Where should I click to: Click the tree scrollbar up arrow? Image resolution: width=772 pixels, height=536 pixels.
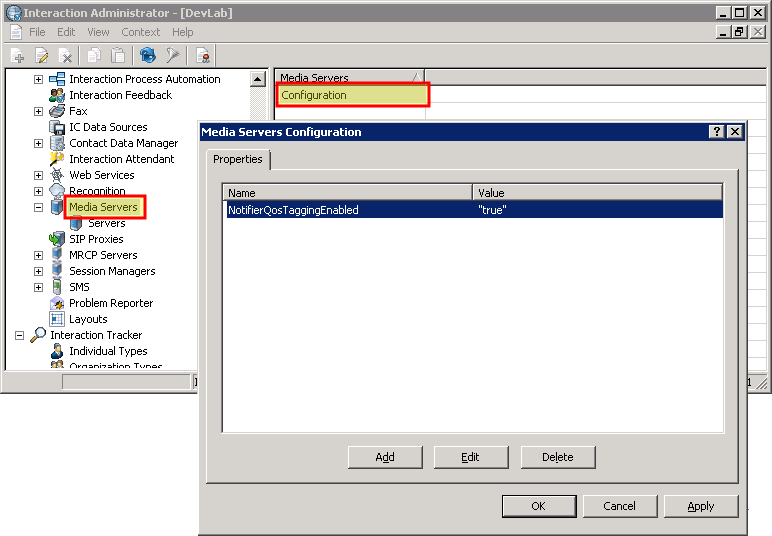(x=257, y=79)
